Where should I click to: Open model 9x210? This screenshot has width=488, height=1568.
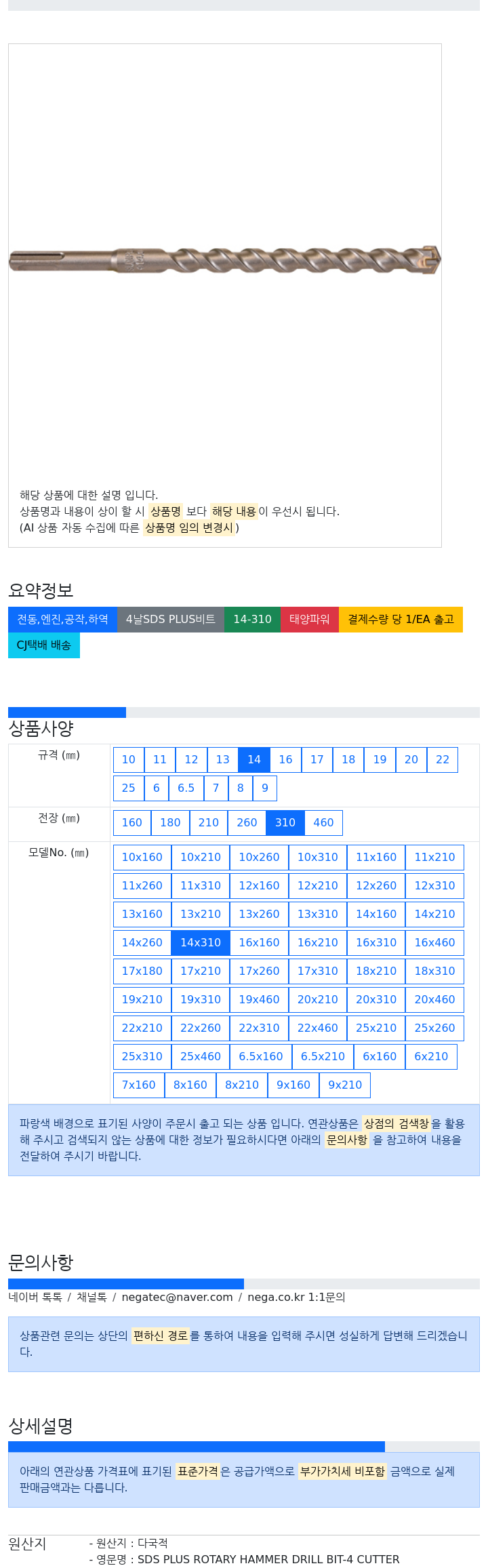345,1085
